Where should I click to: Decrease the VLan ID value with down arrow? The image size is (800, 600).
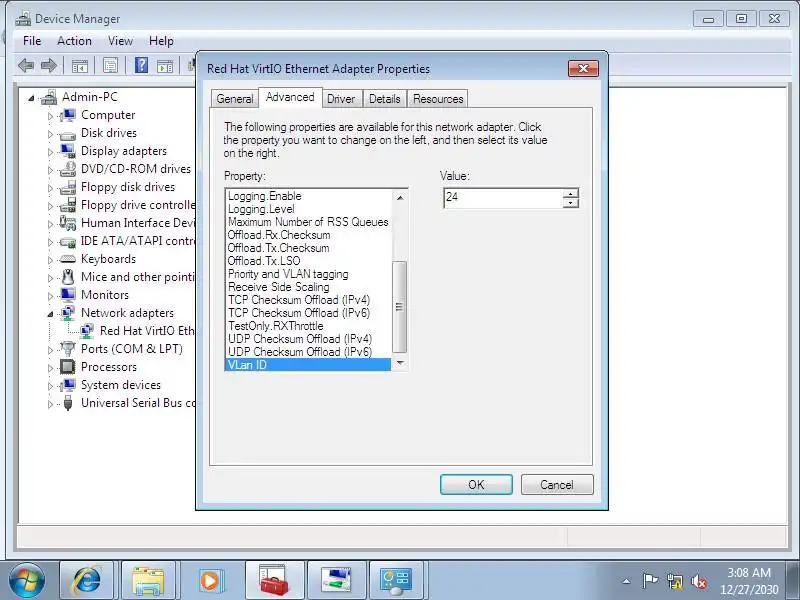tap(571, 203)
